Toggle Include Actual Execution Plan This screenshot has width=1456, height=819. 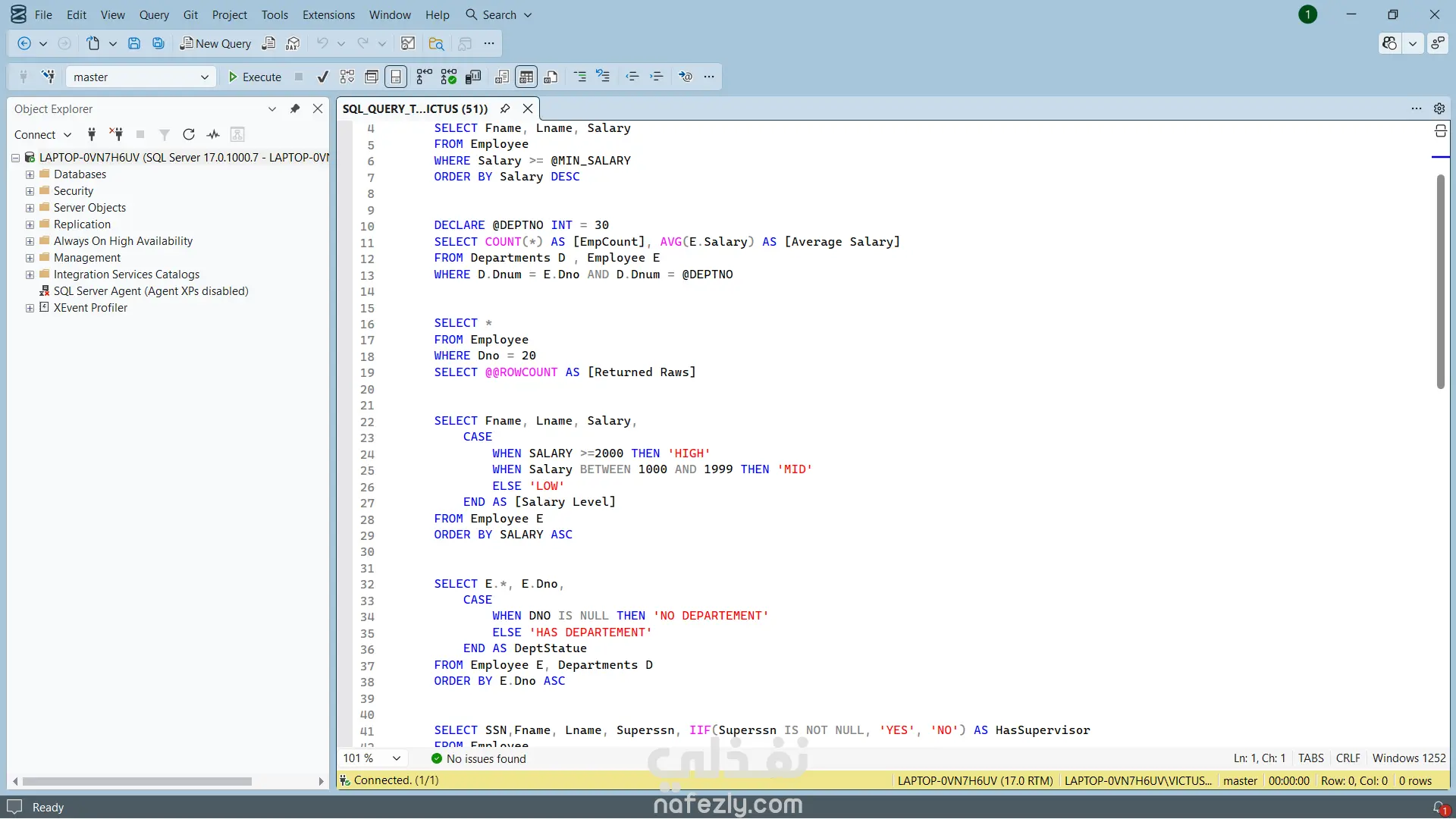point(424,77)
